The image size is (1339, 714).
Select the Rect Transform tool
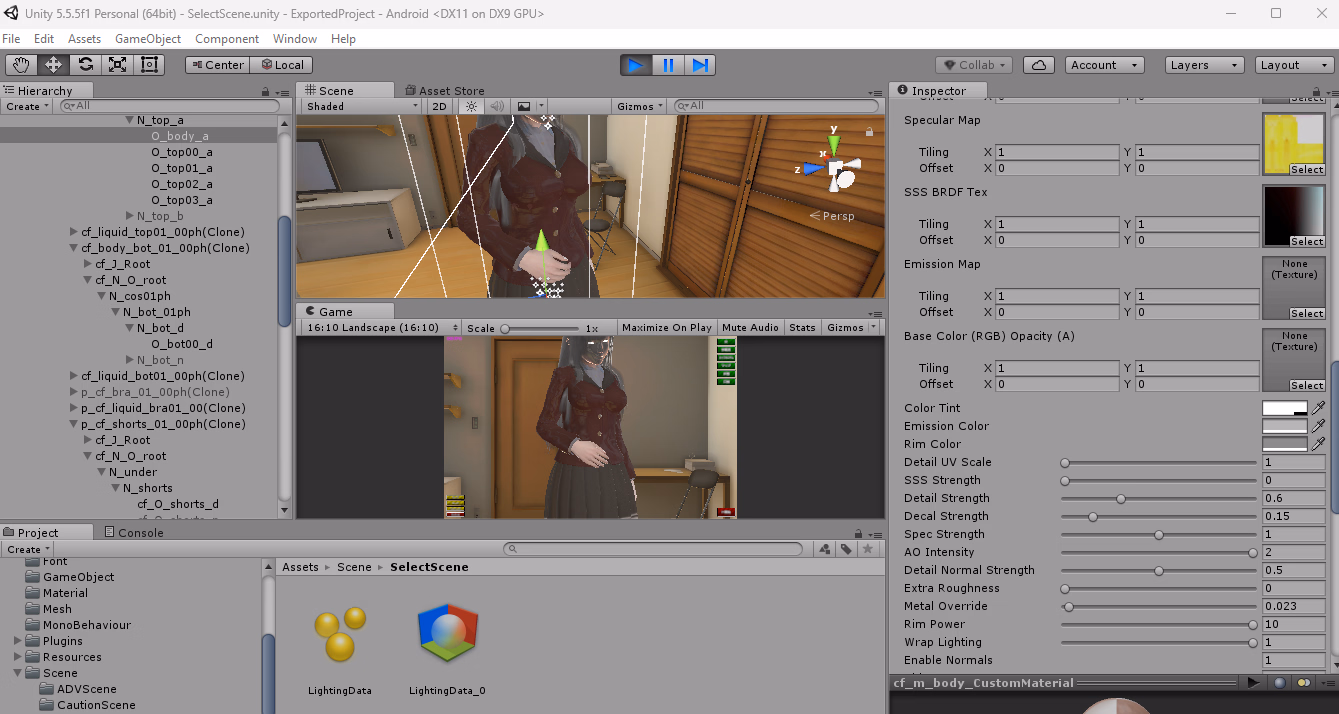150,65
